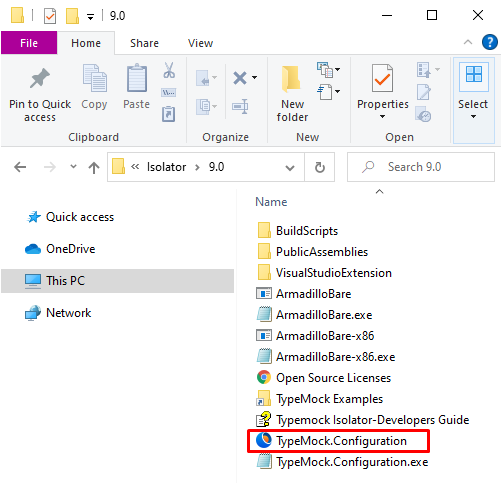
Task: Go up one folder level arrow
Action: point(94,167)
